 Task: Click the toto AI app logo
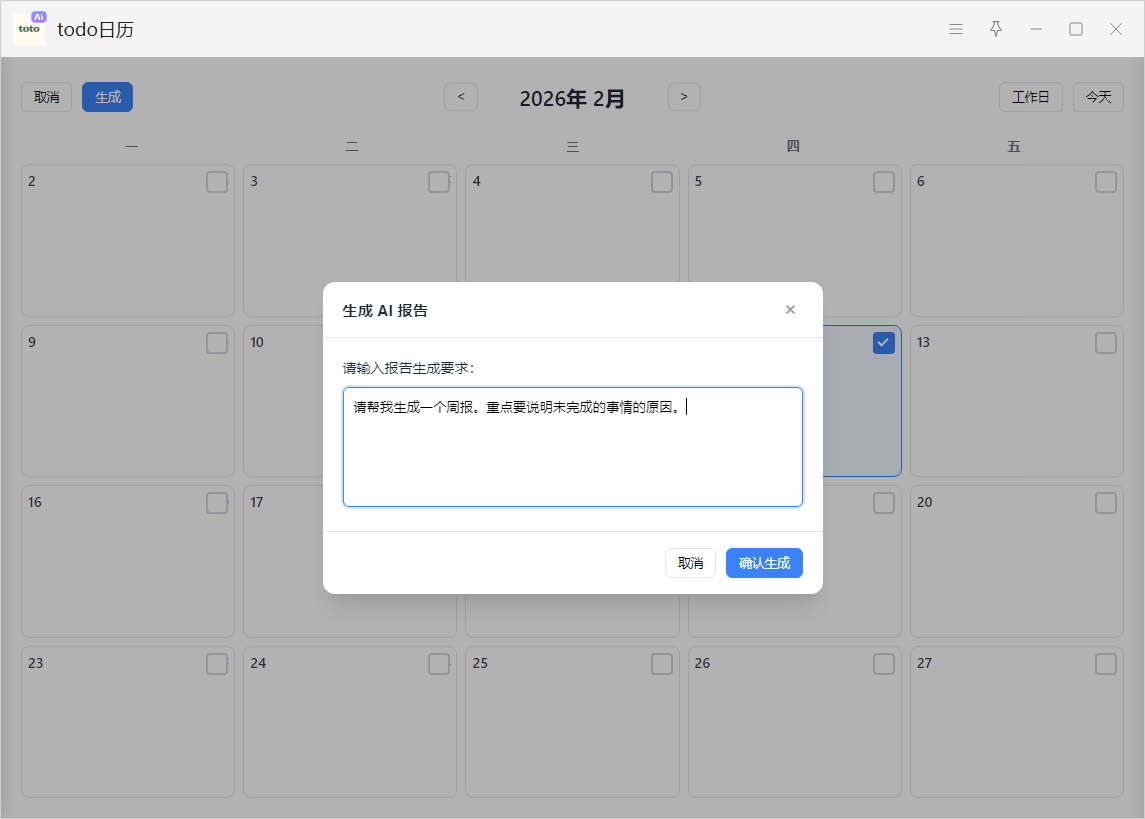click(x=30, y=29)
